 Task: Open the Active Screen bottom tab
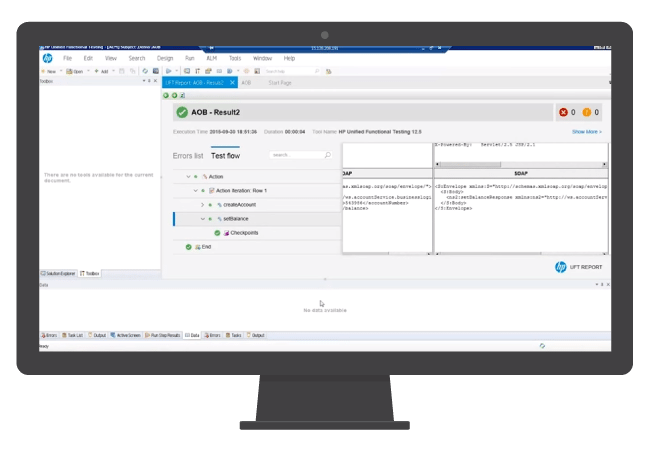pos(126,335)
